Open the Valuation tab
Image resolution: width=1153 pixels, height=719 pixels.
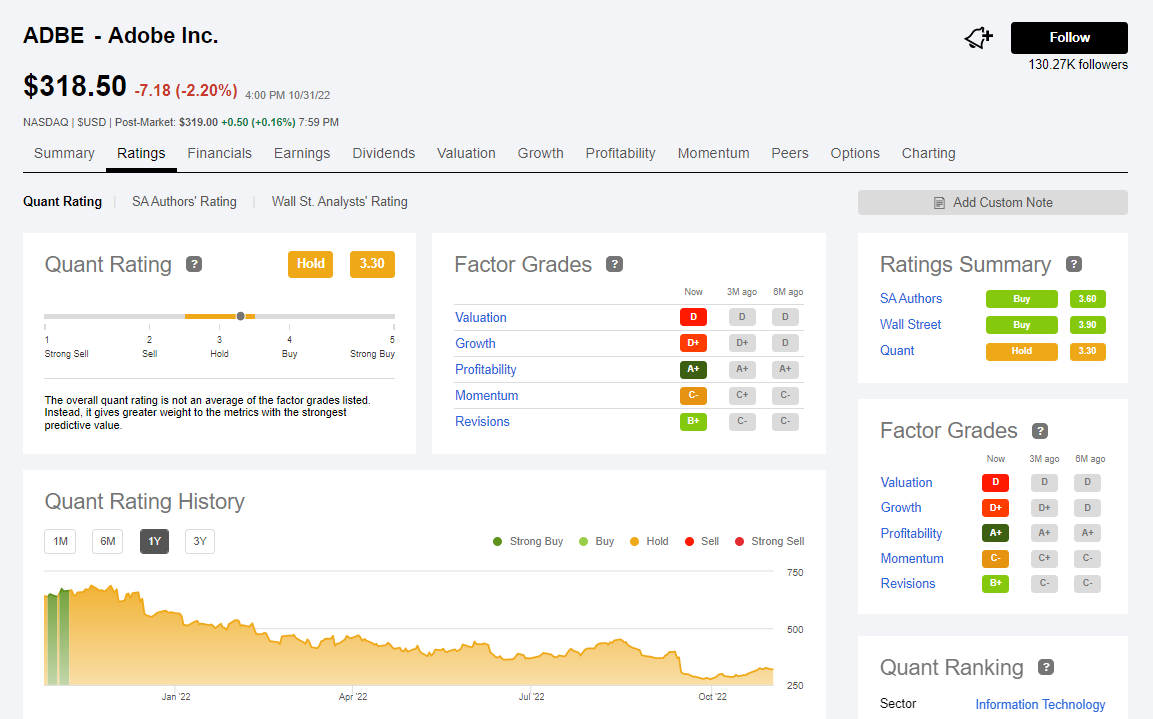(466, 153)
